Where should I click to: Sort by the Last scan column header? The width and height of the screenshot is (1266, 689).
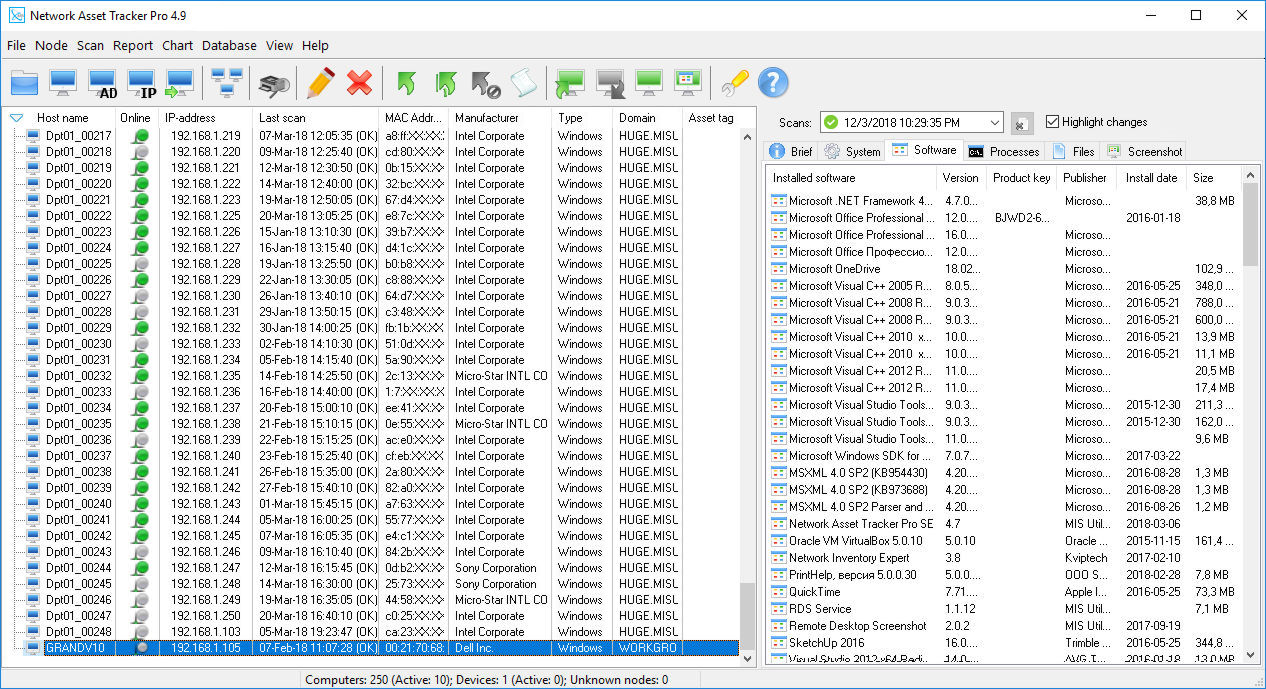pos(315,118)
